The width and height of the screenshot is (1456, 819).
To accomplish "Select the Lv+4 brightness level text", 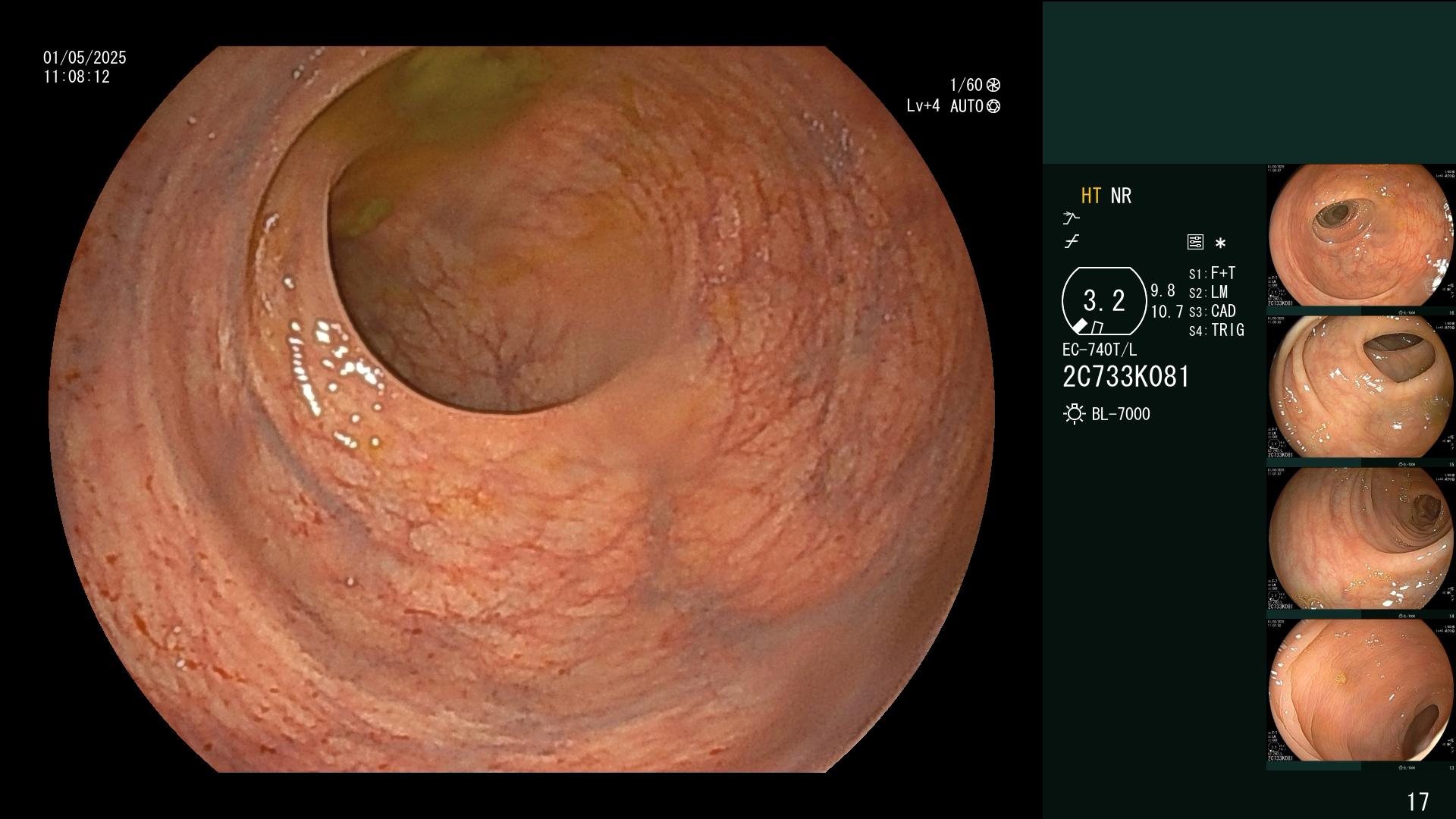I will pyautogui.click(x=923, y=106).
